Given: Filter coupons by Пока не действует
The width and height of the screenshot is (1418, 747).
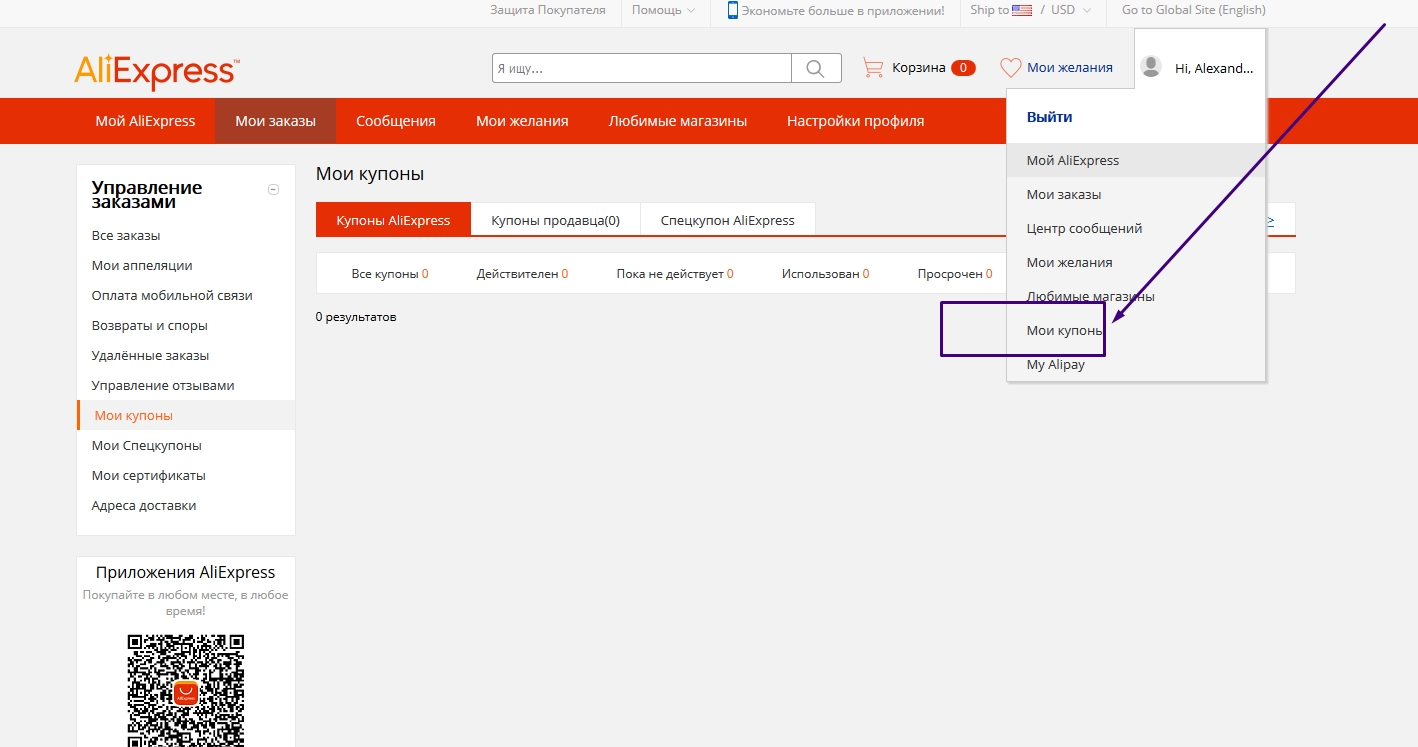Looking at the screenshot, I should pyautogui.click(x=675, y=274).
